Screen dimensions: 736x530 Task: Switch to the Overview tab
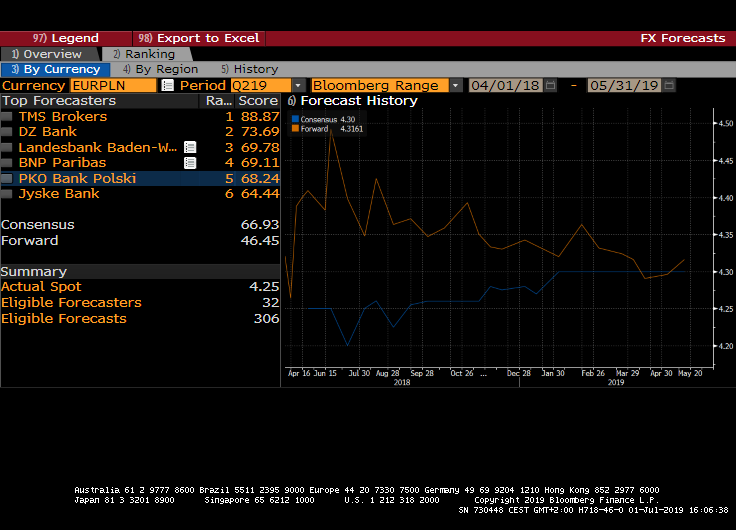click(x=47, y=54)
